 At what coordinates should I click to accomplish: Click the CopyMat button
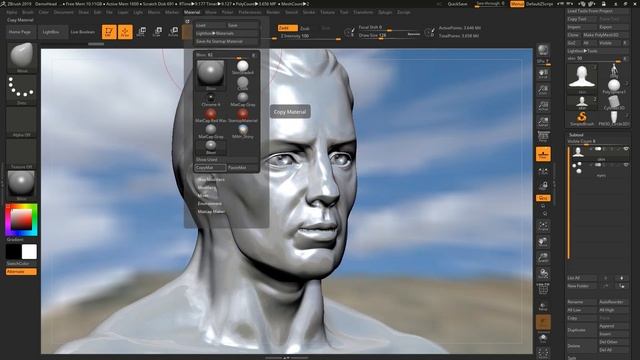210,168
